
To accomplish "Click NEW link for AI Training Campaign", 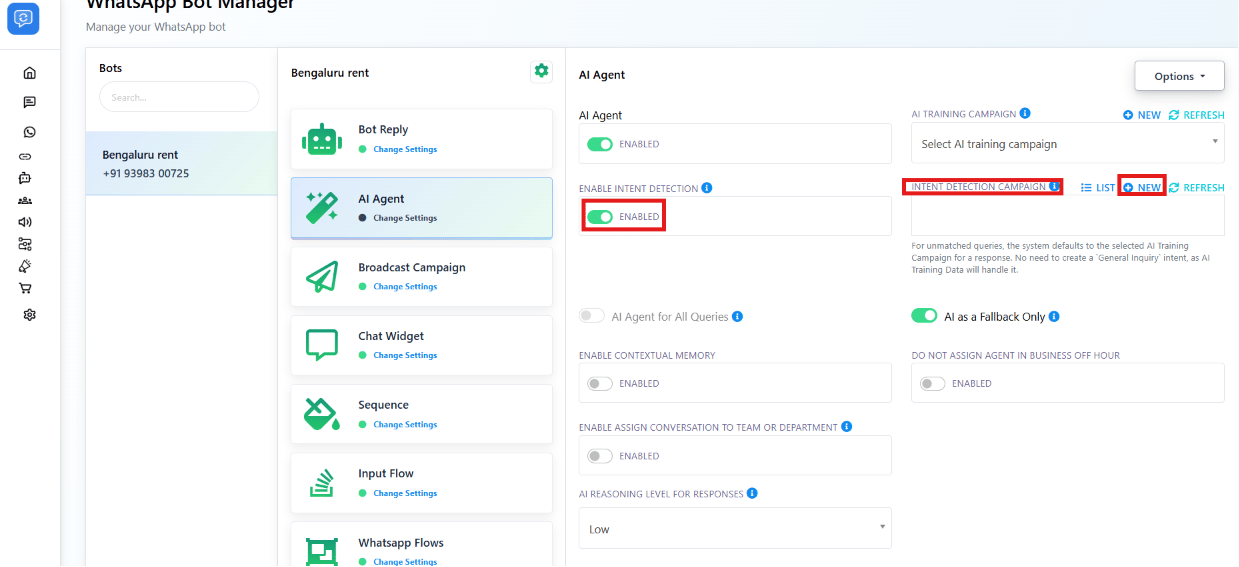I will coord(1142,115).
